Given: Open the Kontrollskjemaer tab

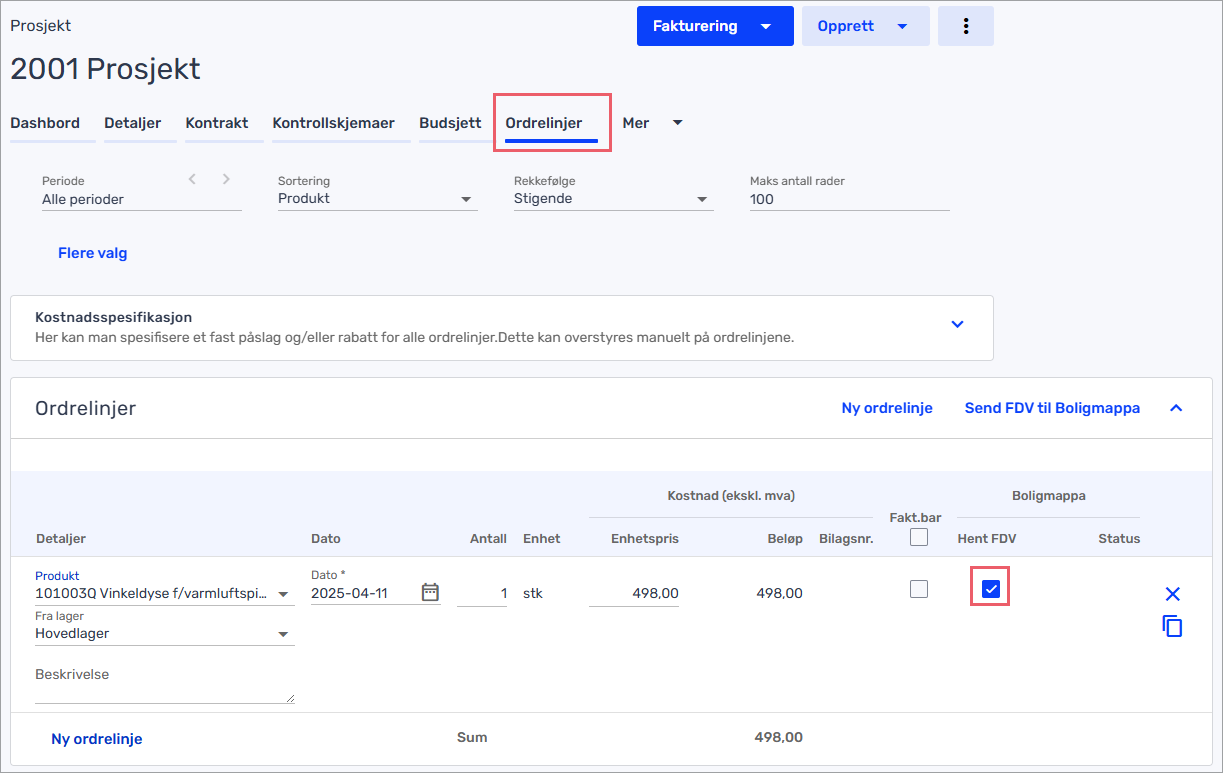Looking at the screenshot, I should (334, 123).
